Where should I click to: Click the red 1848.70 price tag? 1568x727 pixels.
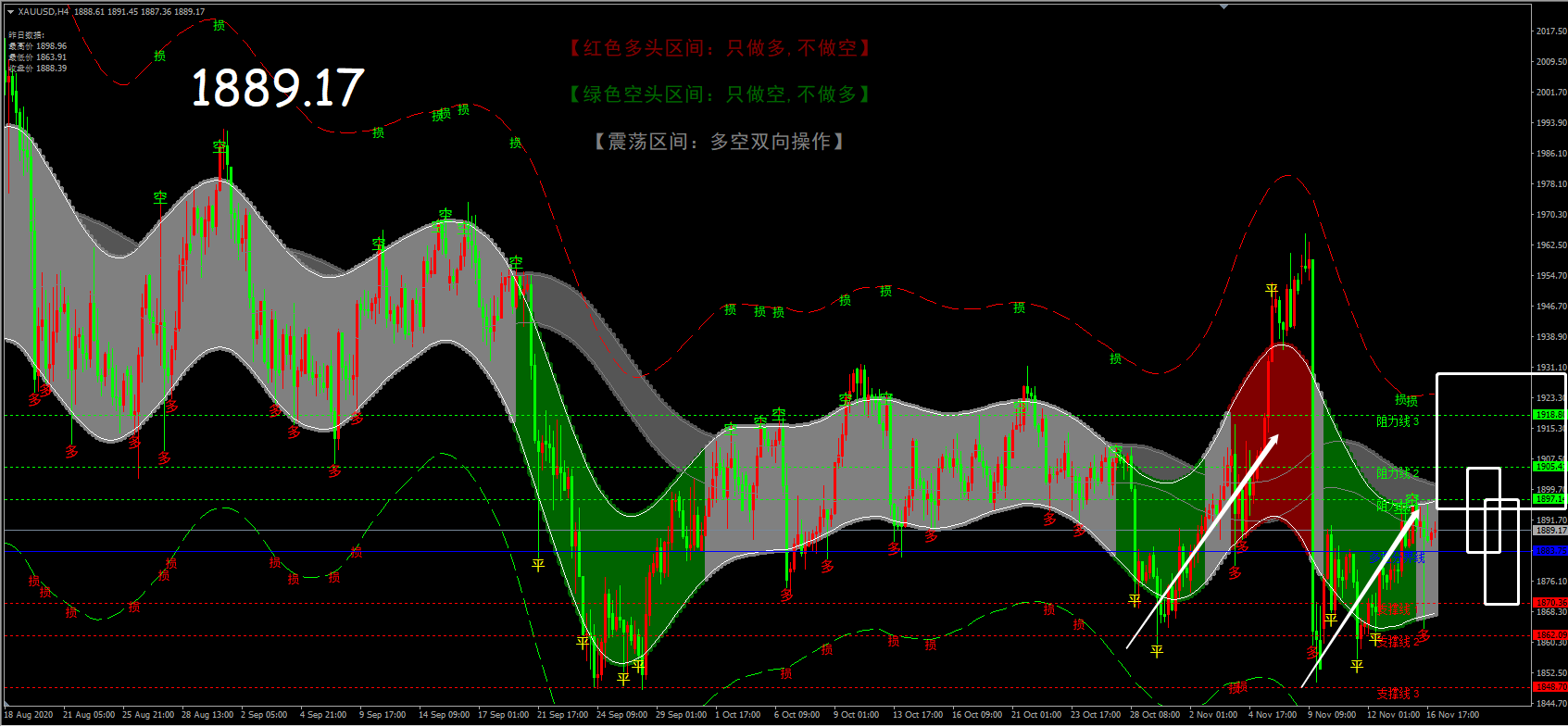point(1550,687)
